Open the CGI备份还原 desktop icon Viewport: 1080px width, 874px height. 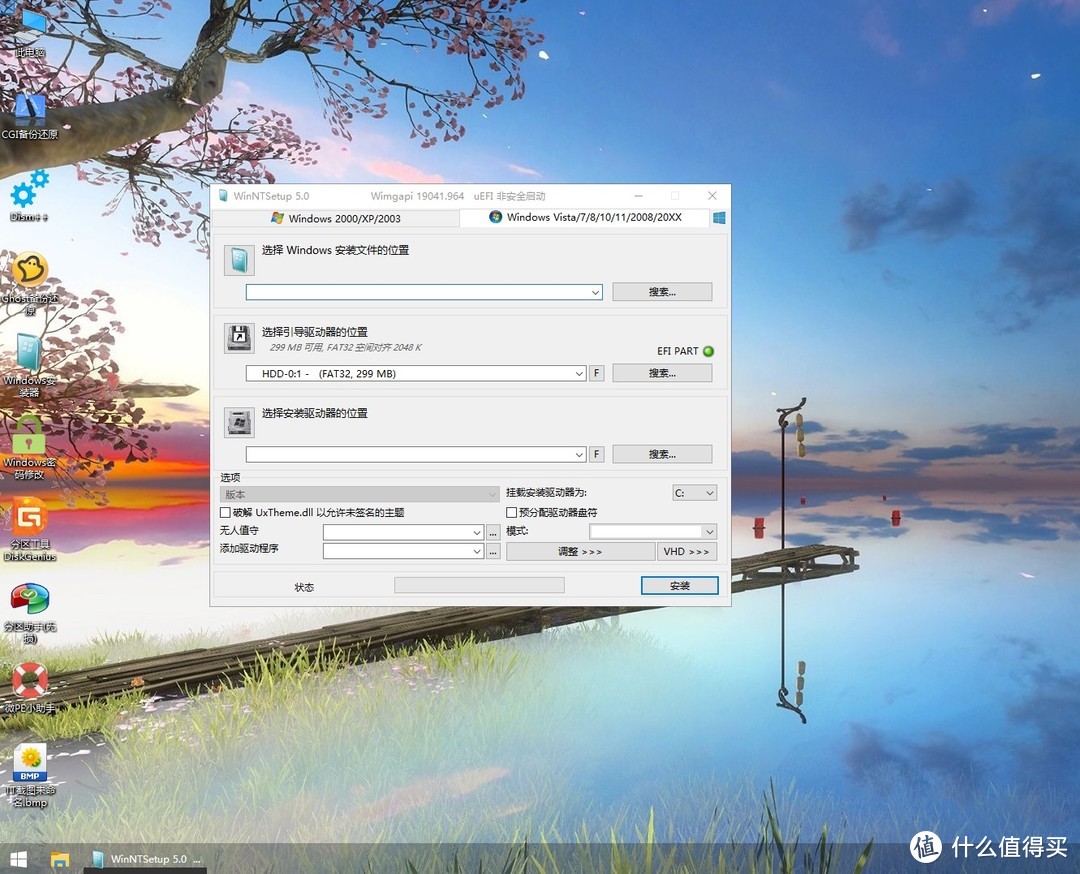tap(29, 116)
